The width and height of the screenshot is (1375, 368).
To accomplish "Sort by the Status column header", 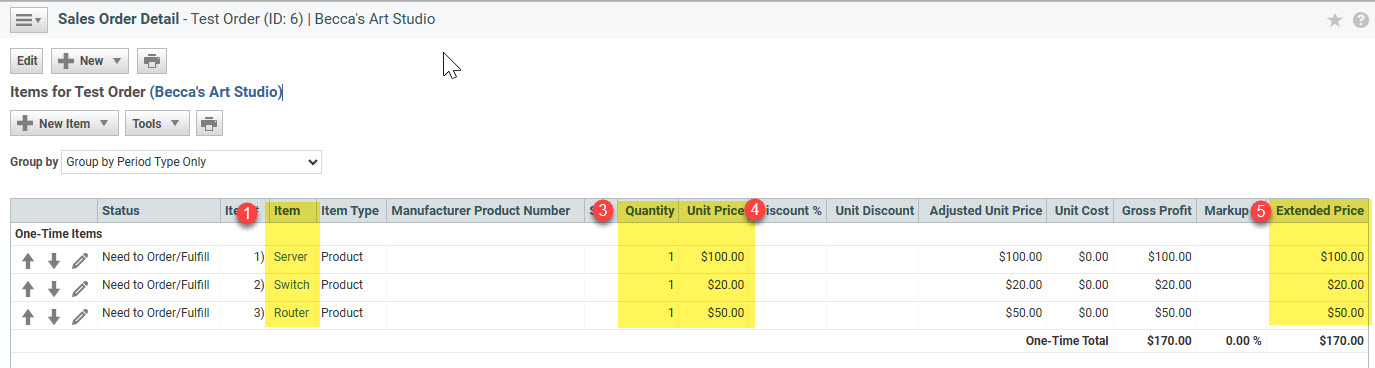I will pos(121,211).
